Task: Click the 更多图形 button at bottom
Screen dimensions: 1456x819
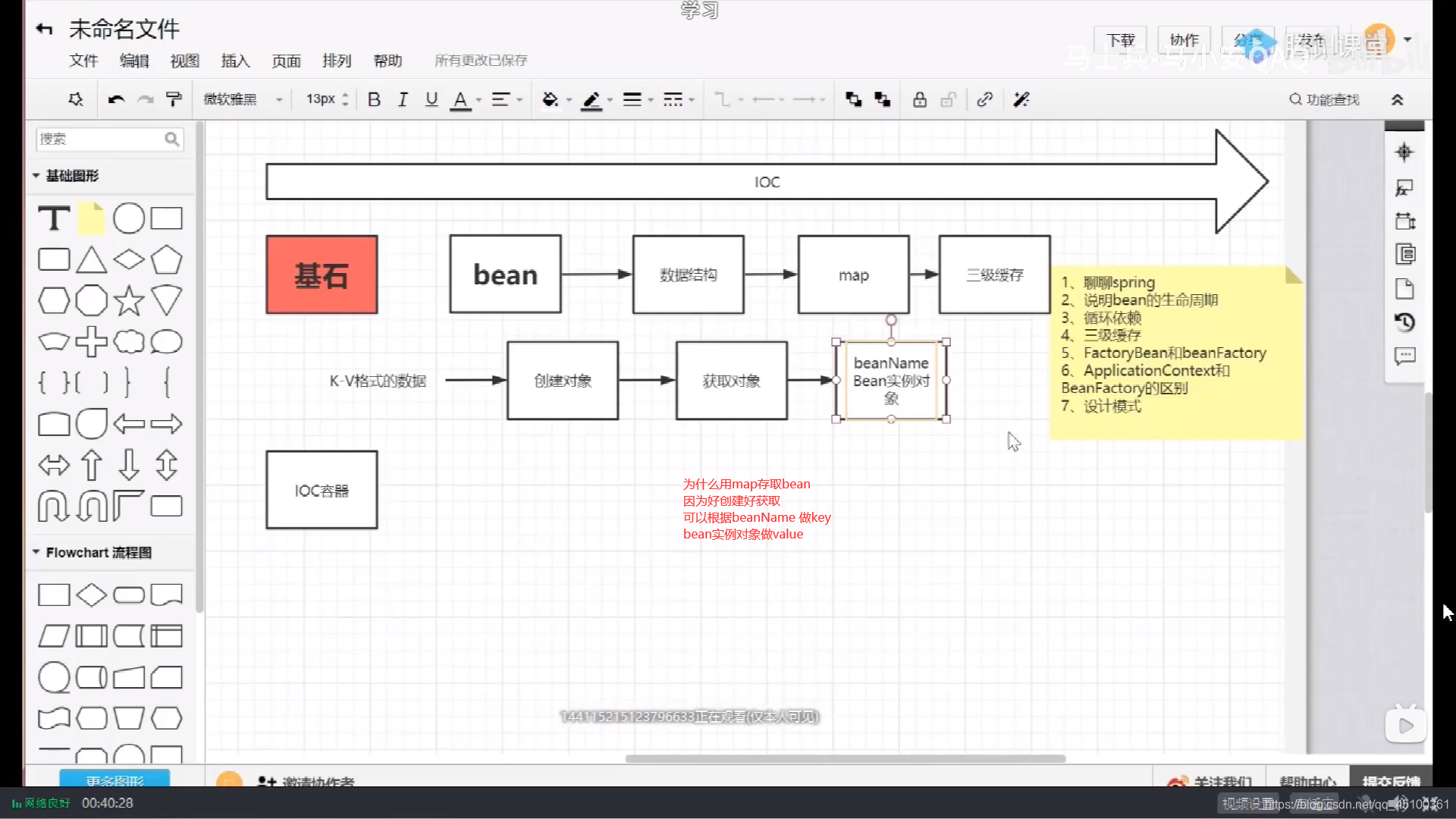Action: click(113, 780)
